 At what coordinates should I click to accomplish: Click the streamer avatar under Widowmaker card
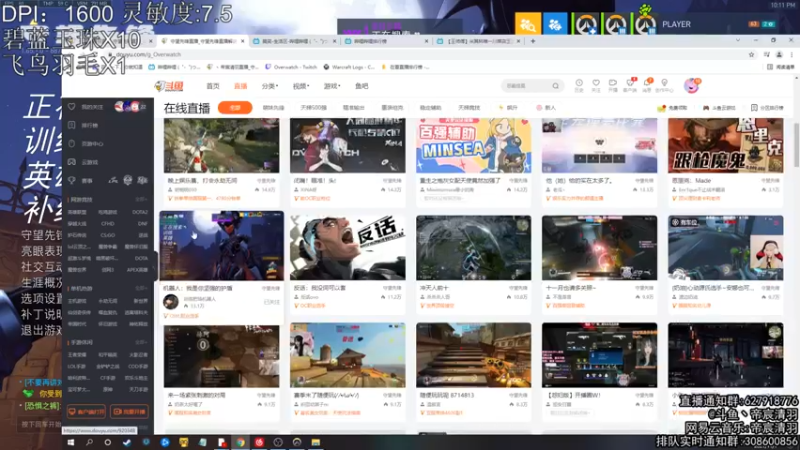tap(171, 302)
